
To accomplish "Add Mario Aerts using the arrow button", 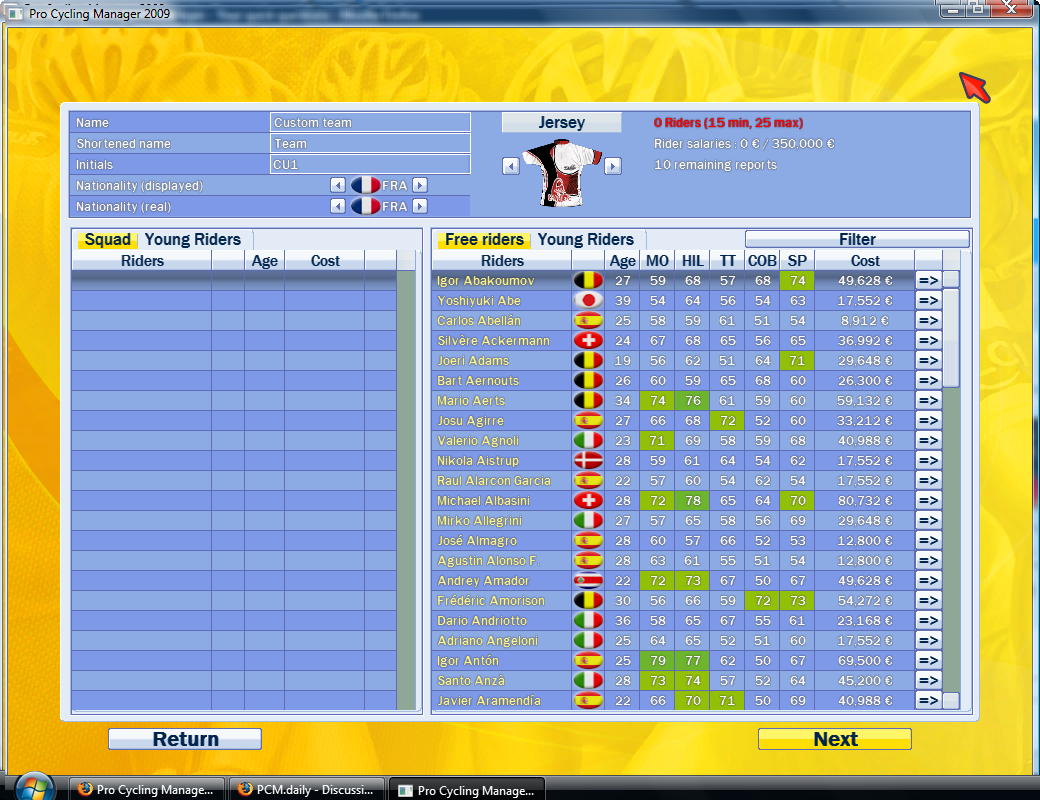I will [928, 401].
